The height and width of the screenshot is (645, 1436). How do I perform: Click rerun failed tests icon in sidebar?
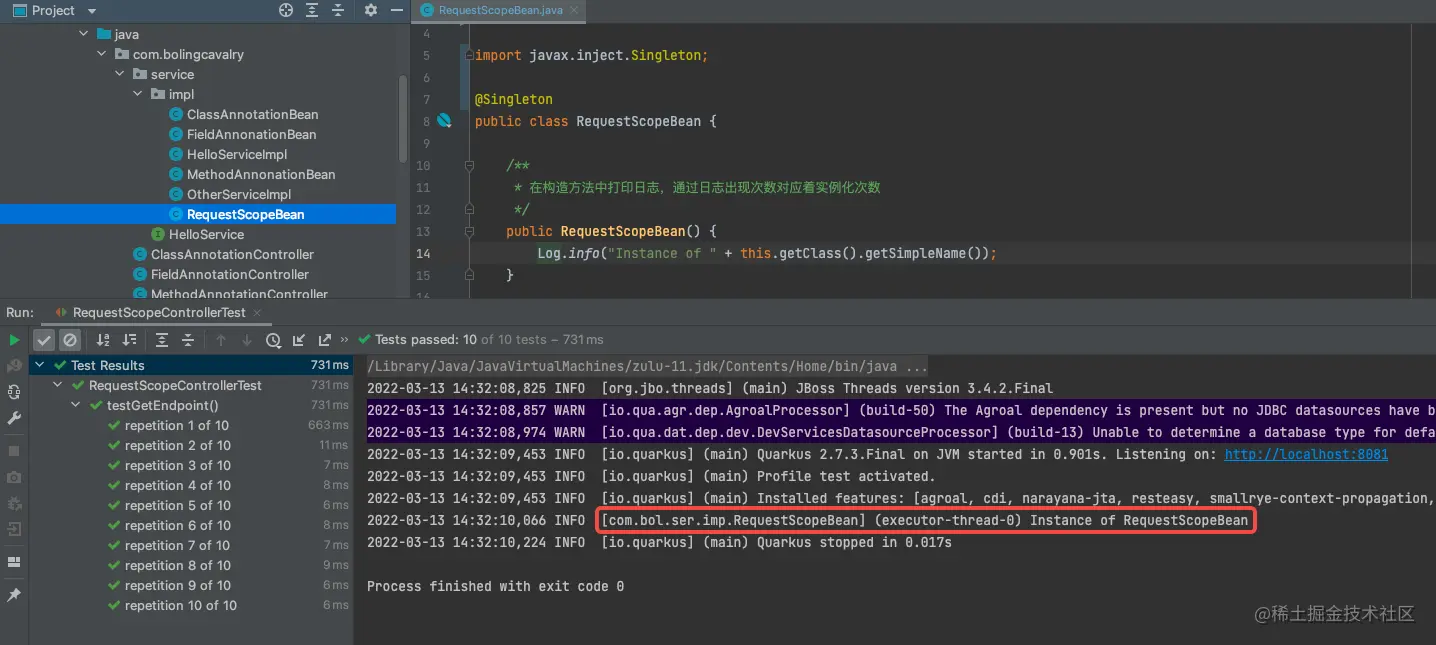tap(14, 366)
